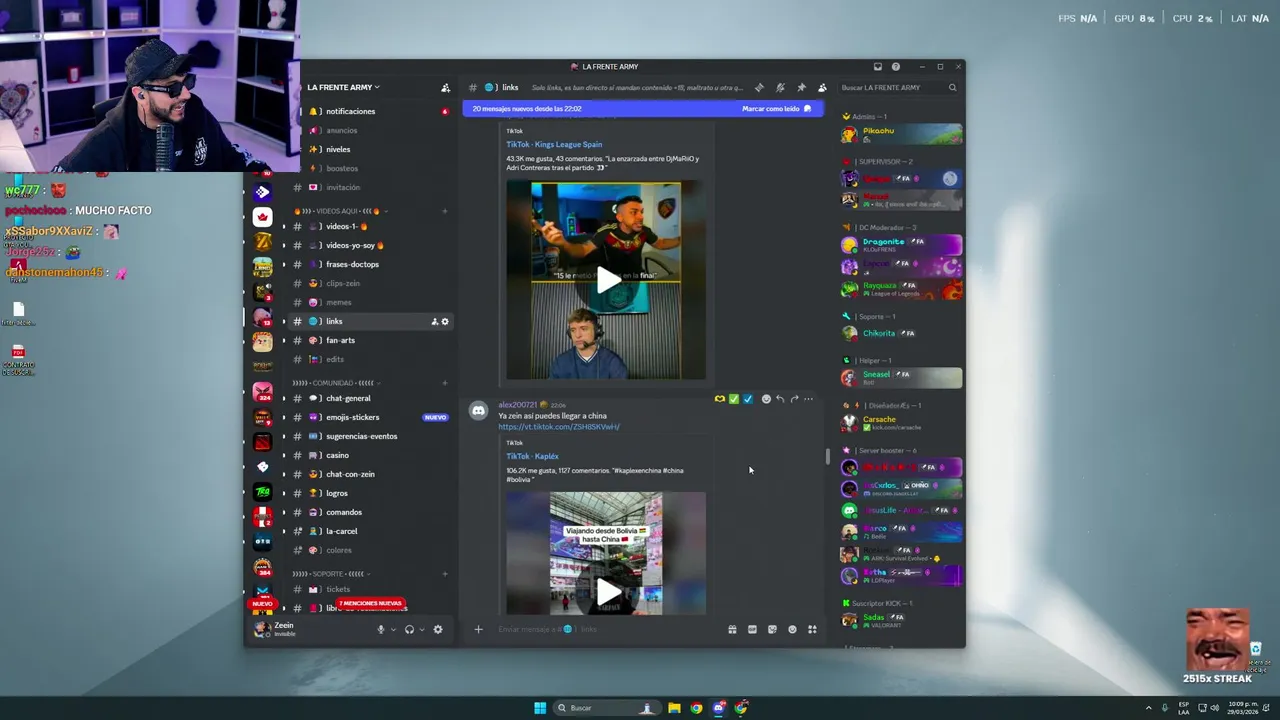Open TikTok · Kapléx embed title link
This screenshot has height=720, width=1280.
point(532,456)
